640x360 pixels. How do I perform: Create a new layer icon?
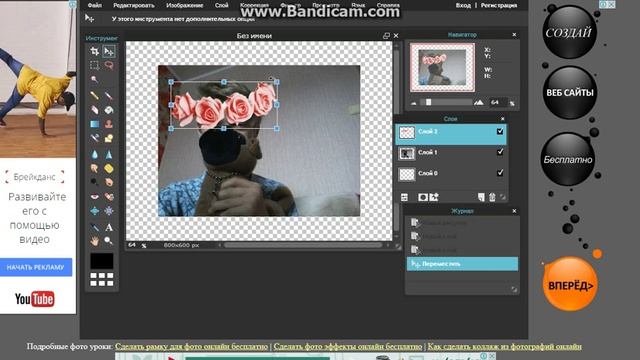pos(481,197)
